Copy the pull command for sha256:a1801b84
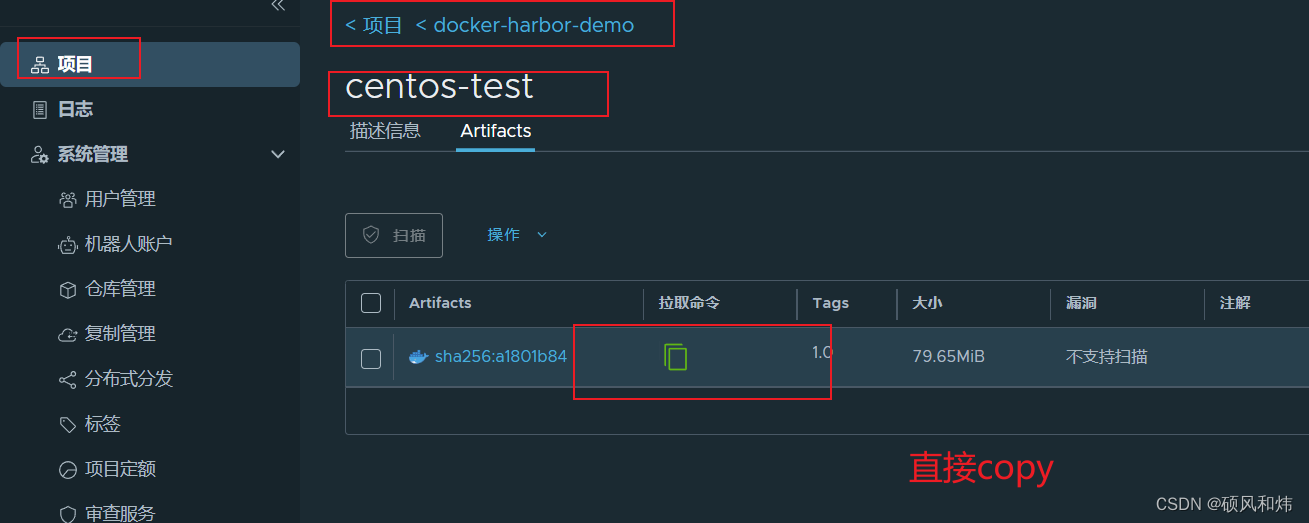 (x=676, y=357)
